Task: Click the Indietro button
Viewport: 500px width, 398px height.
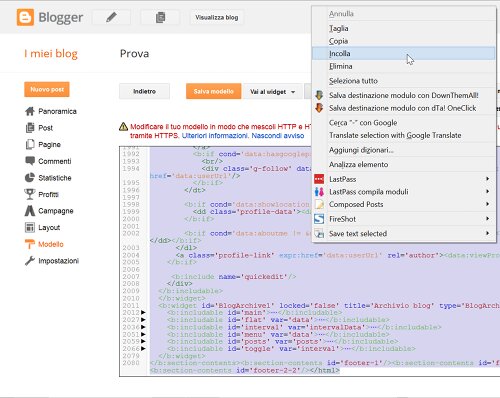Action: click(144, 91)
